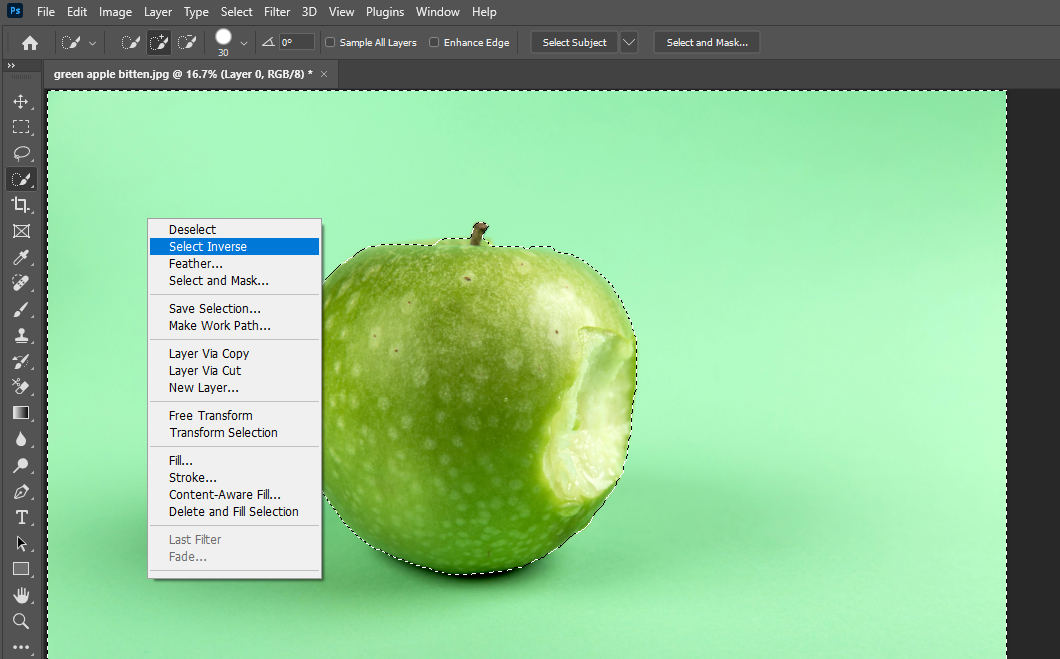Select the Crop tool
1060x659 pixels.
coord(21,205)
